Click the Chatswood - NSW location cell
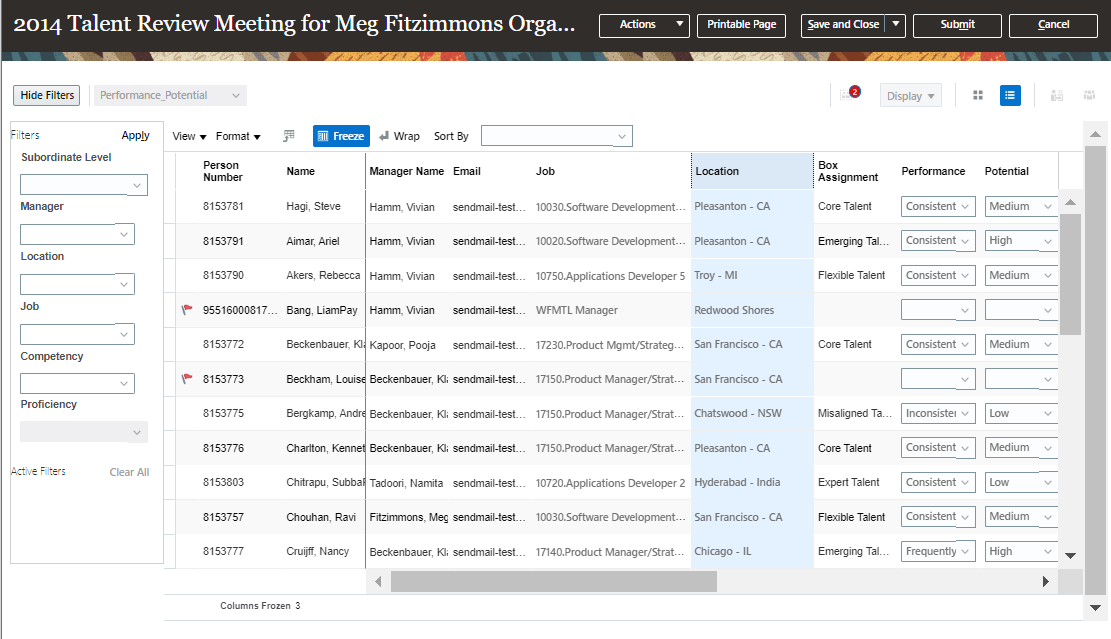Screen dimensions: 1111x639 738,413
